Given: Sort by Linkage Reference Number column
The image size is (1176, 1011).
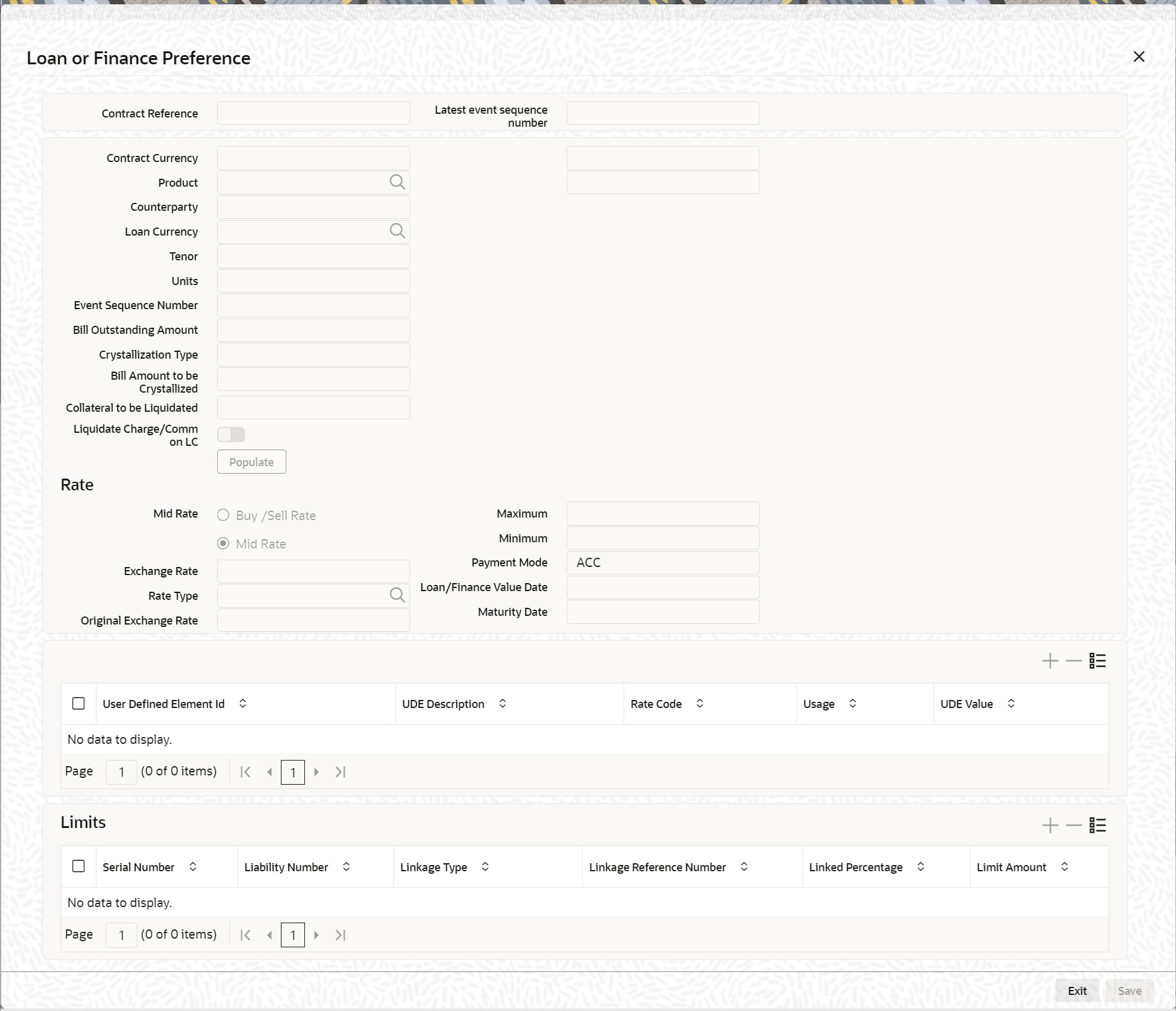Looking at the screenshot, I should (744, 867).
